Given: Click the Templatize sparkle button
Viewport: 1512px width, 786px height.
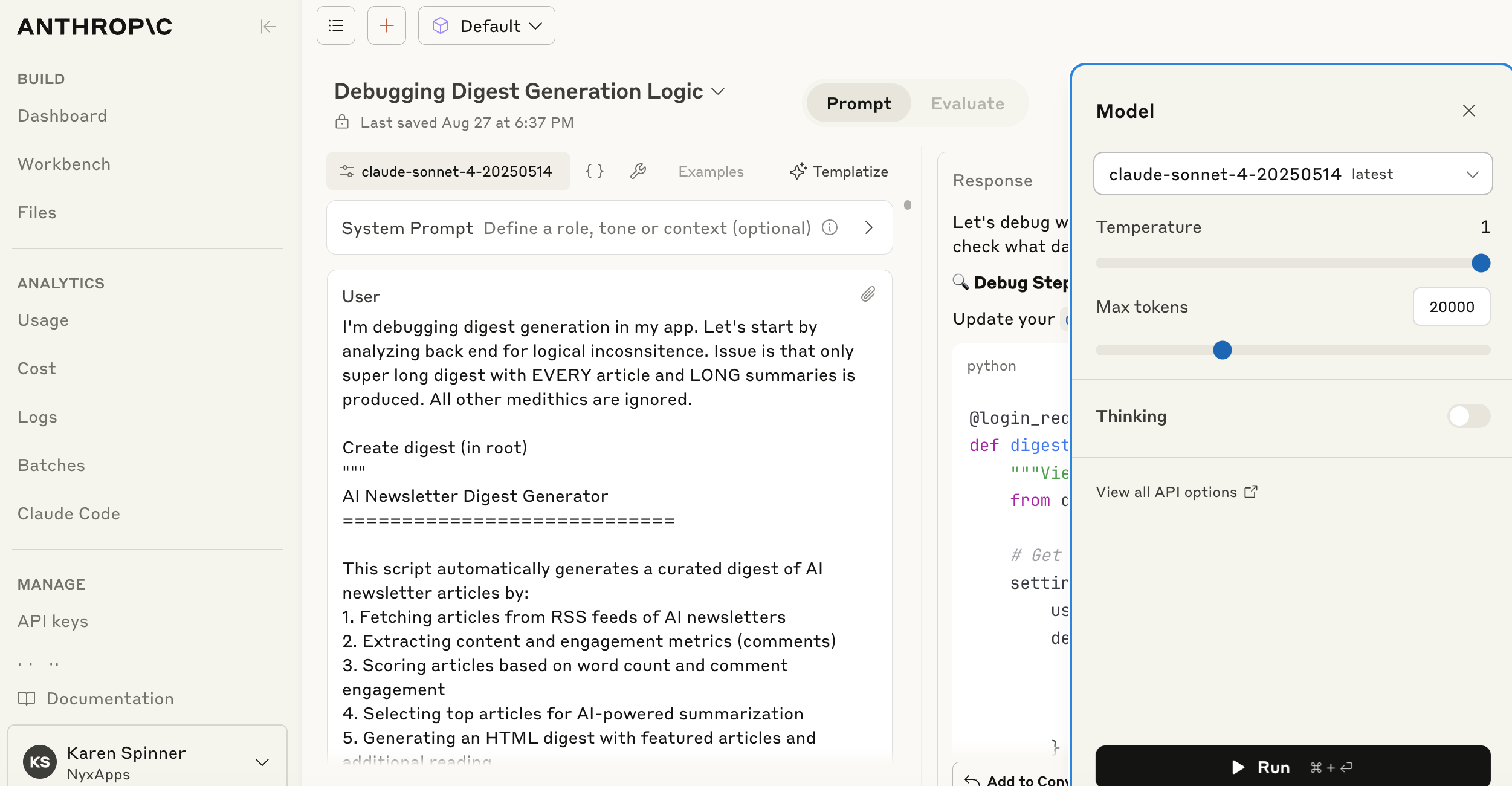Looking at the screenshot, I should pyautogui.click(x=839, y=172).
